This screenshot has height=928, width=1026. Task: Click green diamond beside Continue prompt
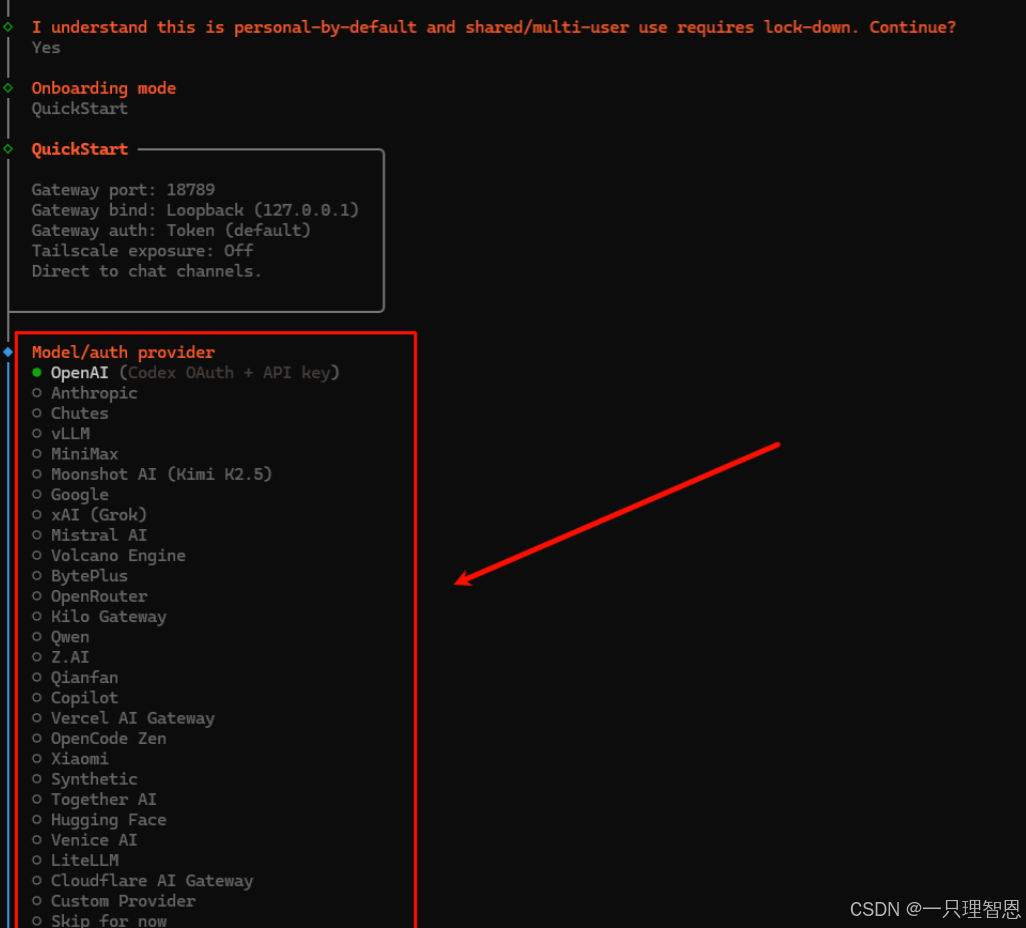[x=8, y=27]
